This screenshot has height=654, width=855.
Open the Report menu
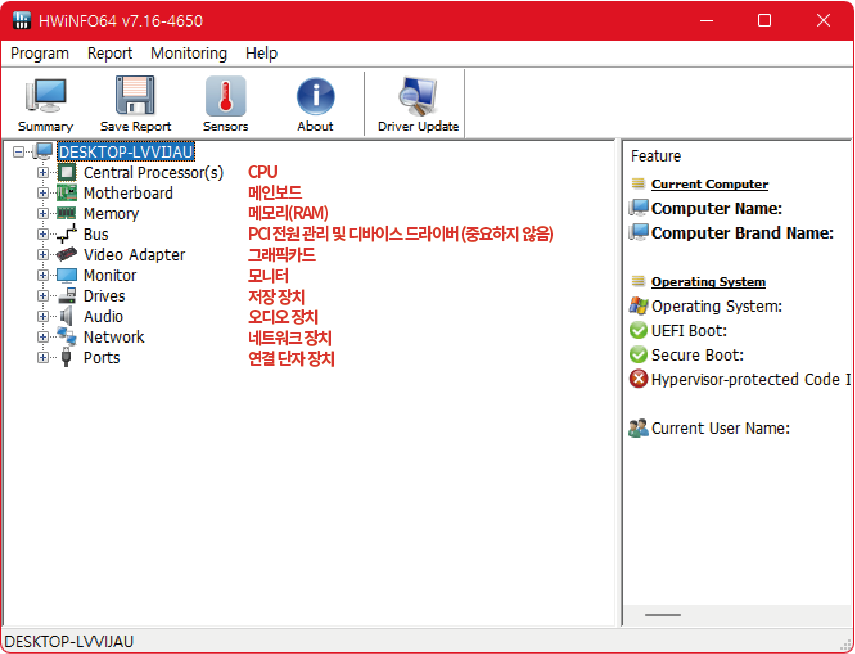pos(110,53)
